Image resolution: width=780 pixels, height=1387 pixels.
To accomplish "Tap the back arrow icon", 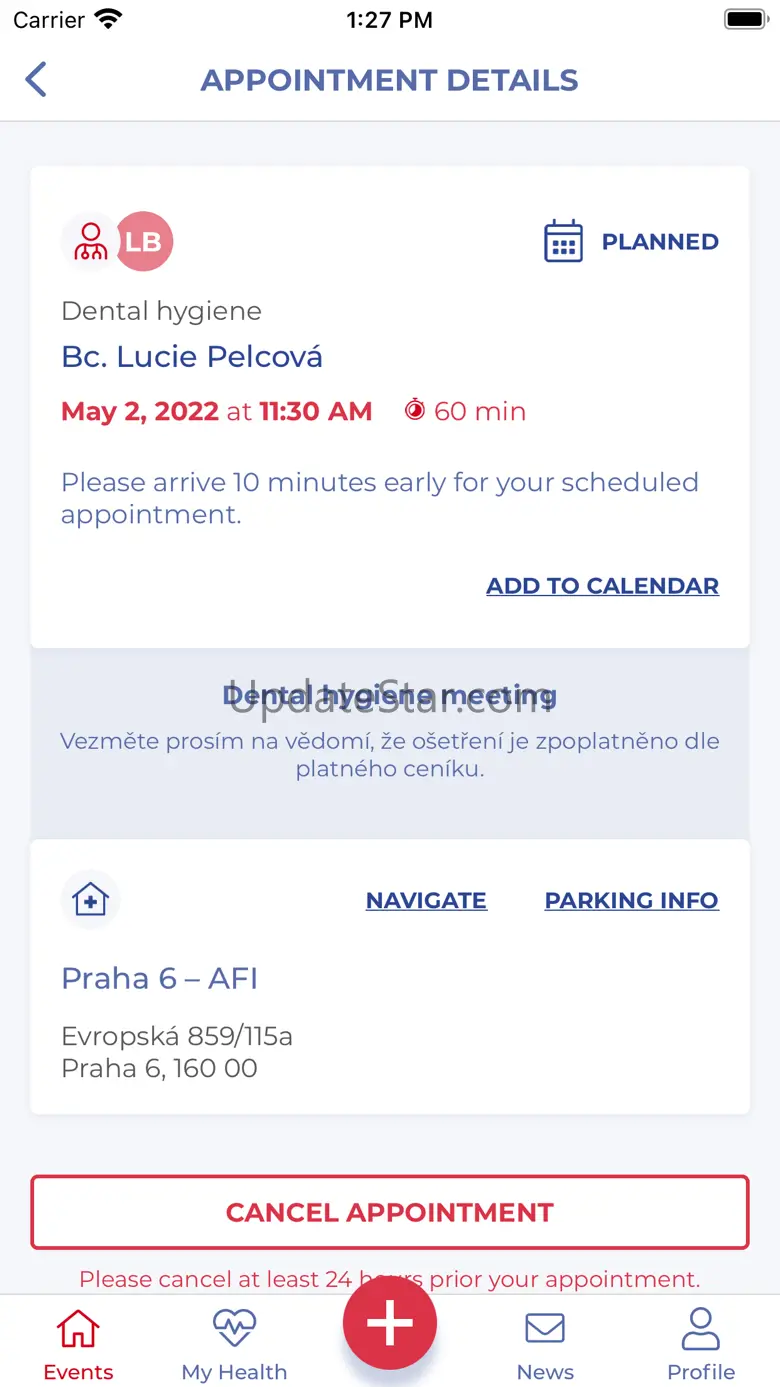I will (36, 80).
